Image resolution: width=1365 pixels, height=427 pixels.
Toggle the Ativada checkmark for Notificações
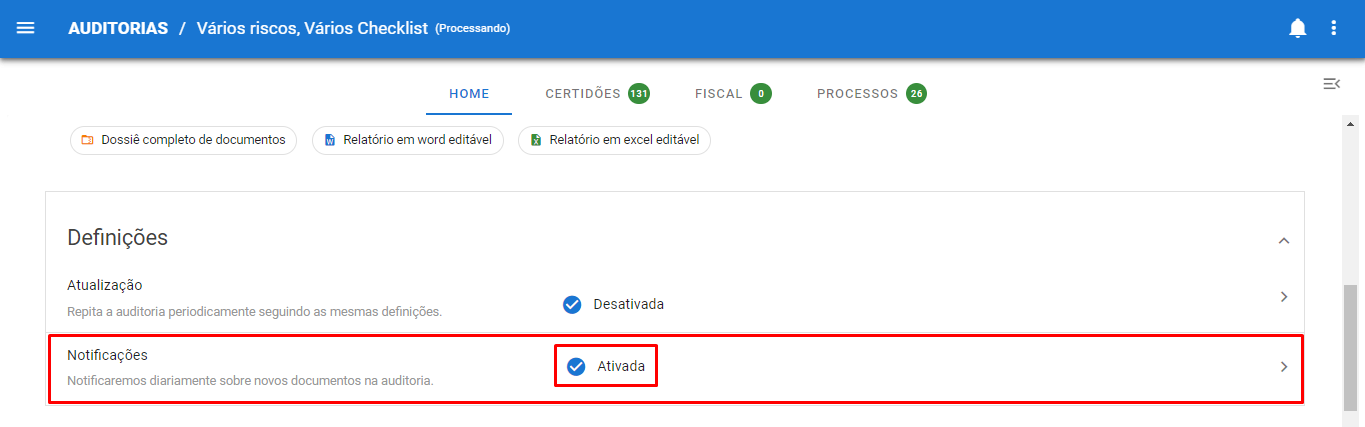[x=576, y=367]
